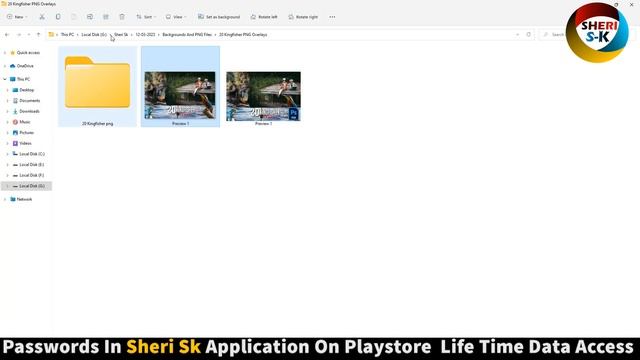Click the Share icon in toolbar
The height and width of the screenshot is (360, 640).
pyautogui.click(x=106, y=17)
